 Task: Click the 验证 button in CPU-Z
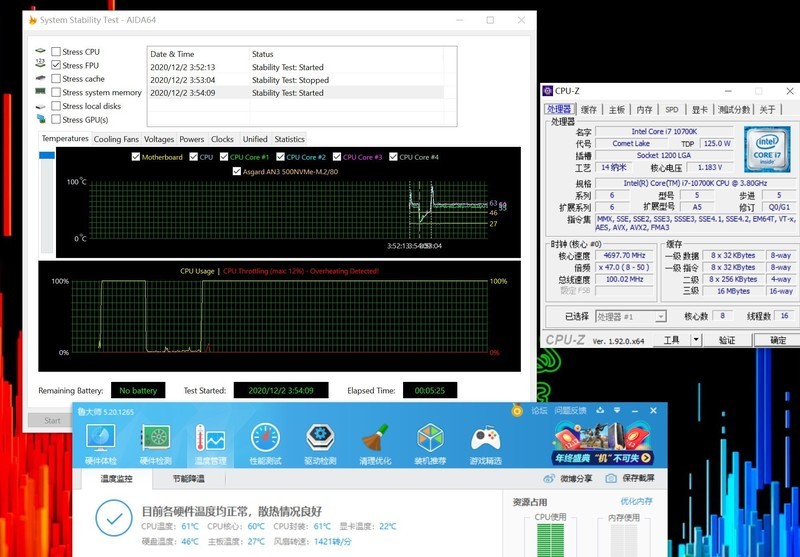[727, 340]
